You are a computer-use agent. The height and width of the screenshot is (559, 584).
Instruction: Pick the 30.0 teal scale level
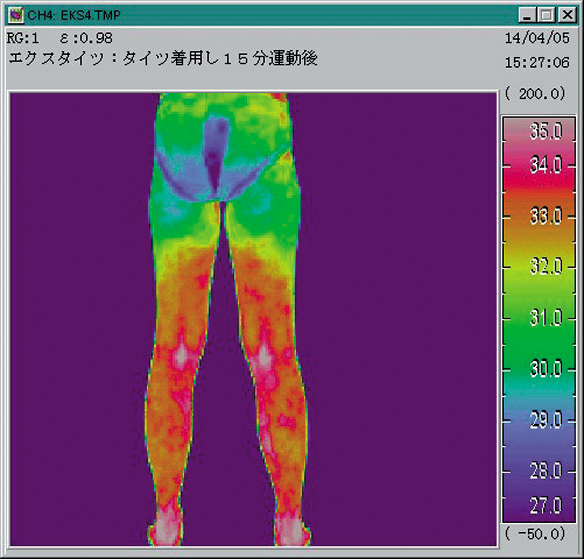pos(546,369)
